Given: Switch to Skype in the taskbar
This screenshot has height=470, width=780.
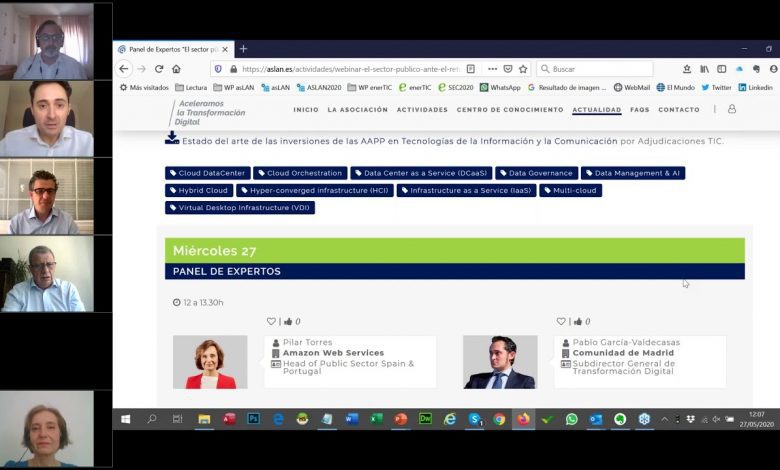Looking at the screenshot, I should tap(475, 419).
